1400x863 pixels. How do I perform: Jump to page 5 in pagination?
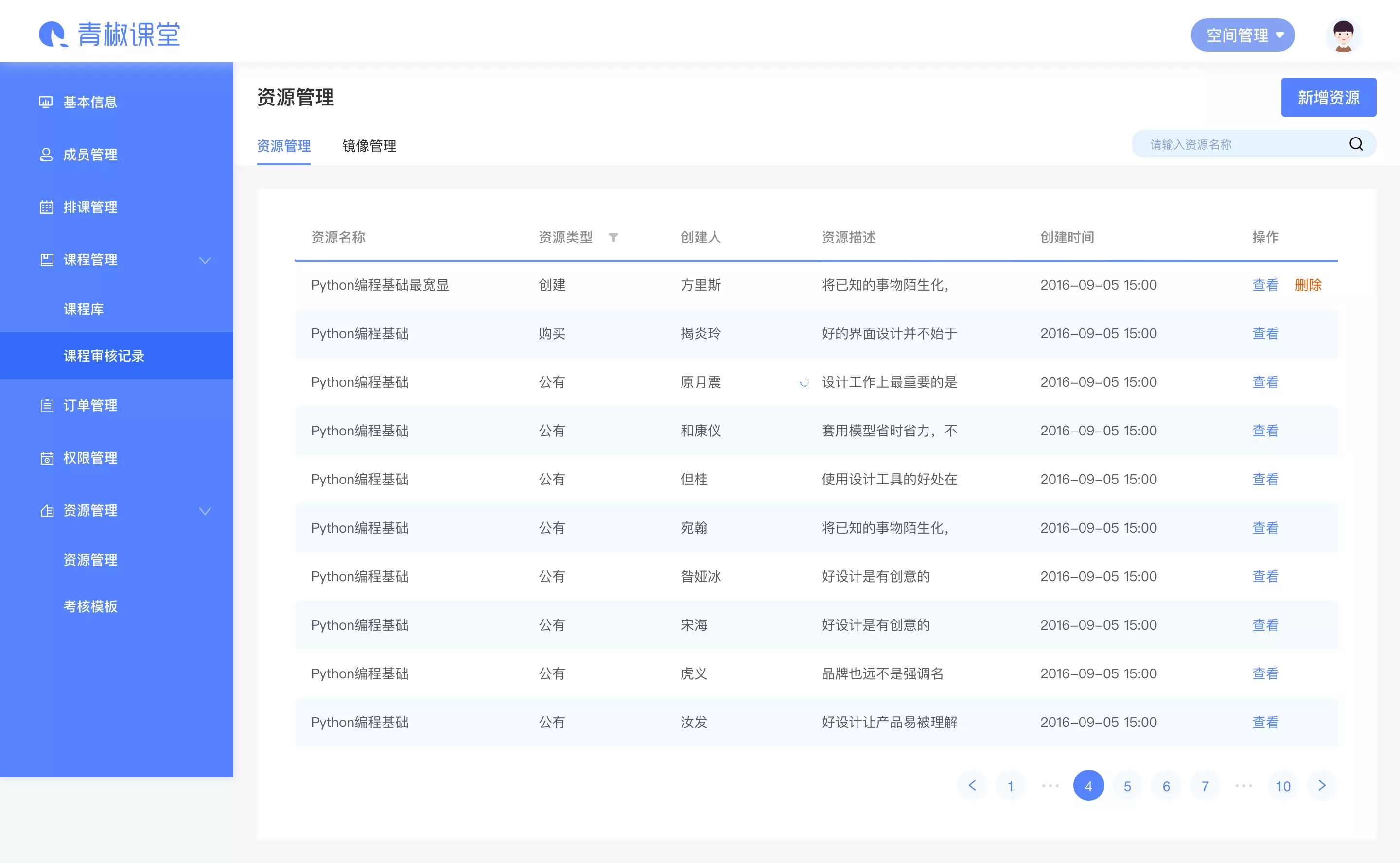pos(1127,785)
